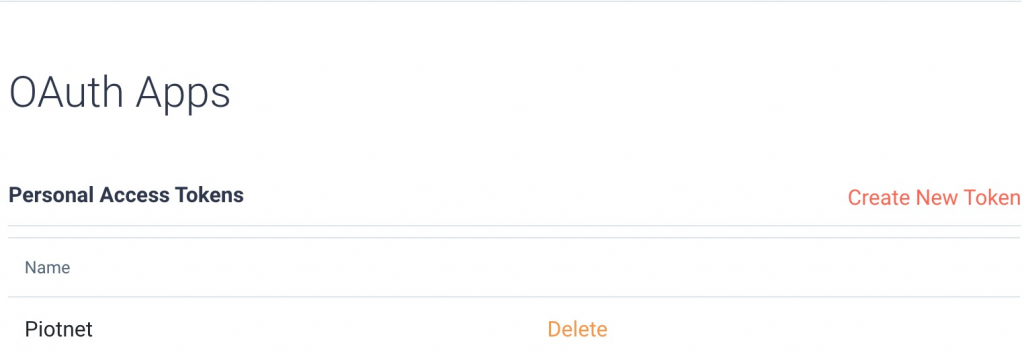Sort tokens by the Name header
Screen dimensions: 1024x364
point(48,267)
